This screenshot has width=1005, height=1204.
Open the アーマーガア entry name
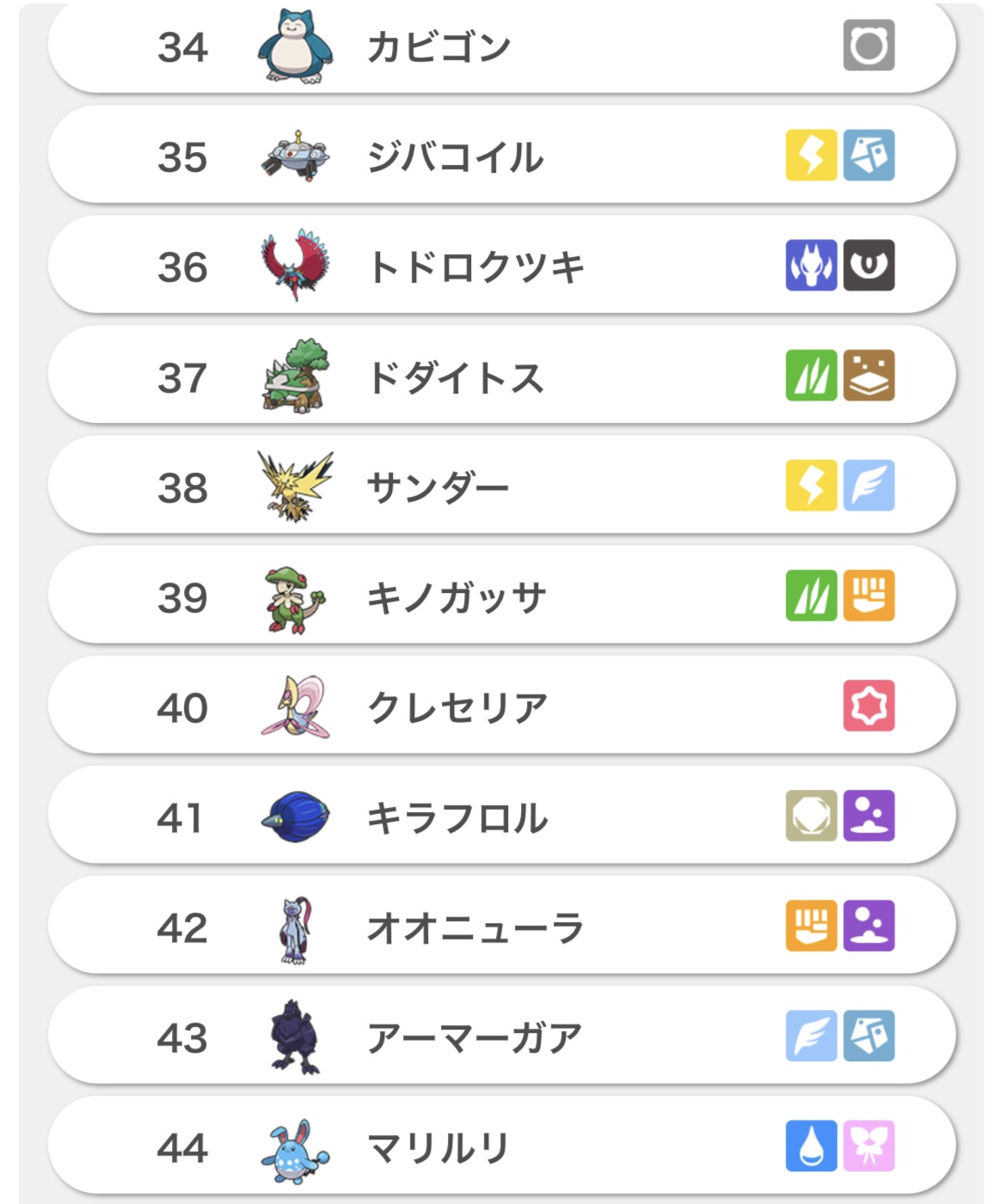[x=474, y=1038]
